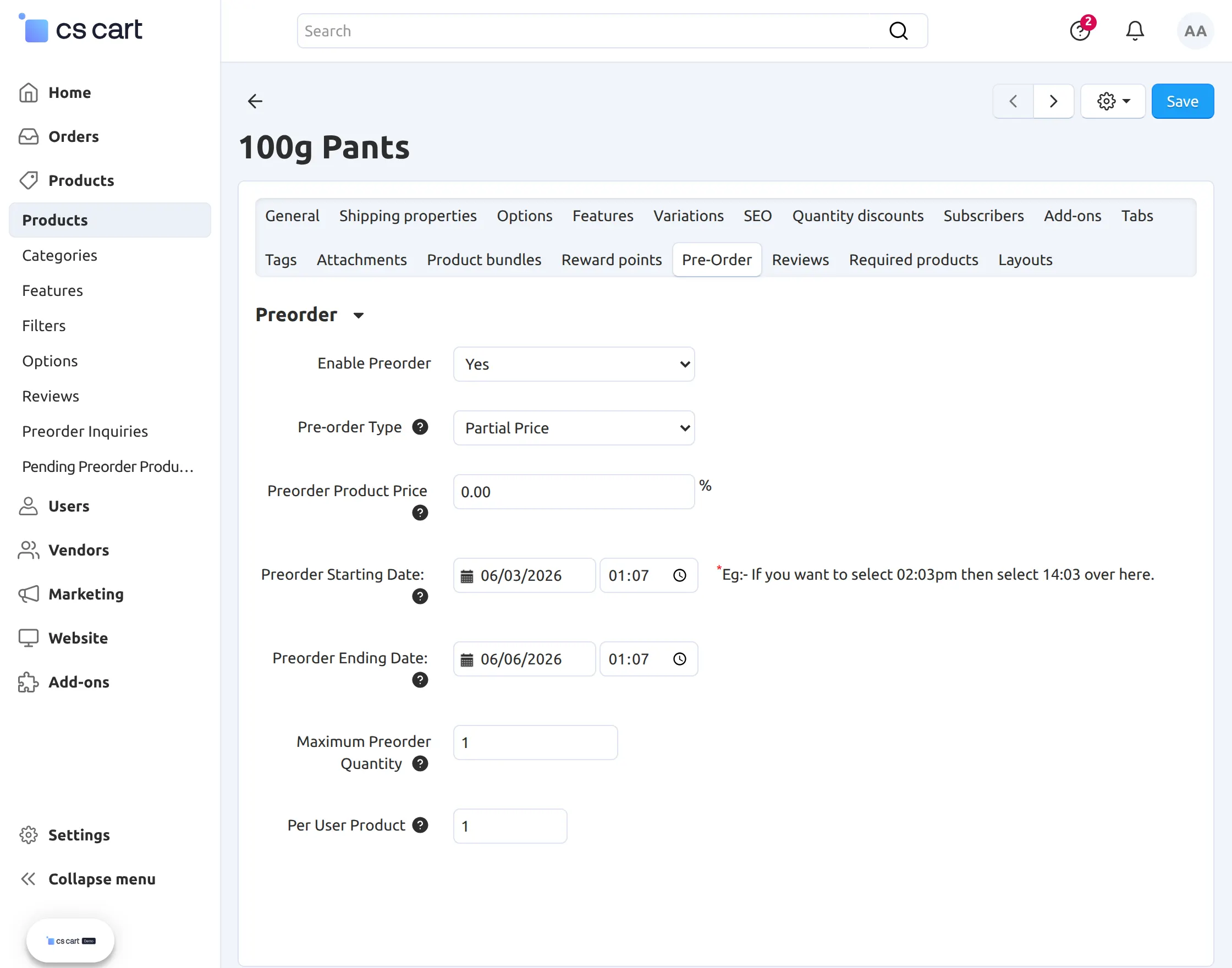Click the Marketing megaphone icon

[29, 594]
